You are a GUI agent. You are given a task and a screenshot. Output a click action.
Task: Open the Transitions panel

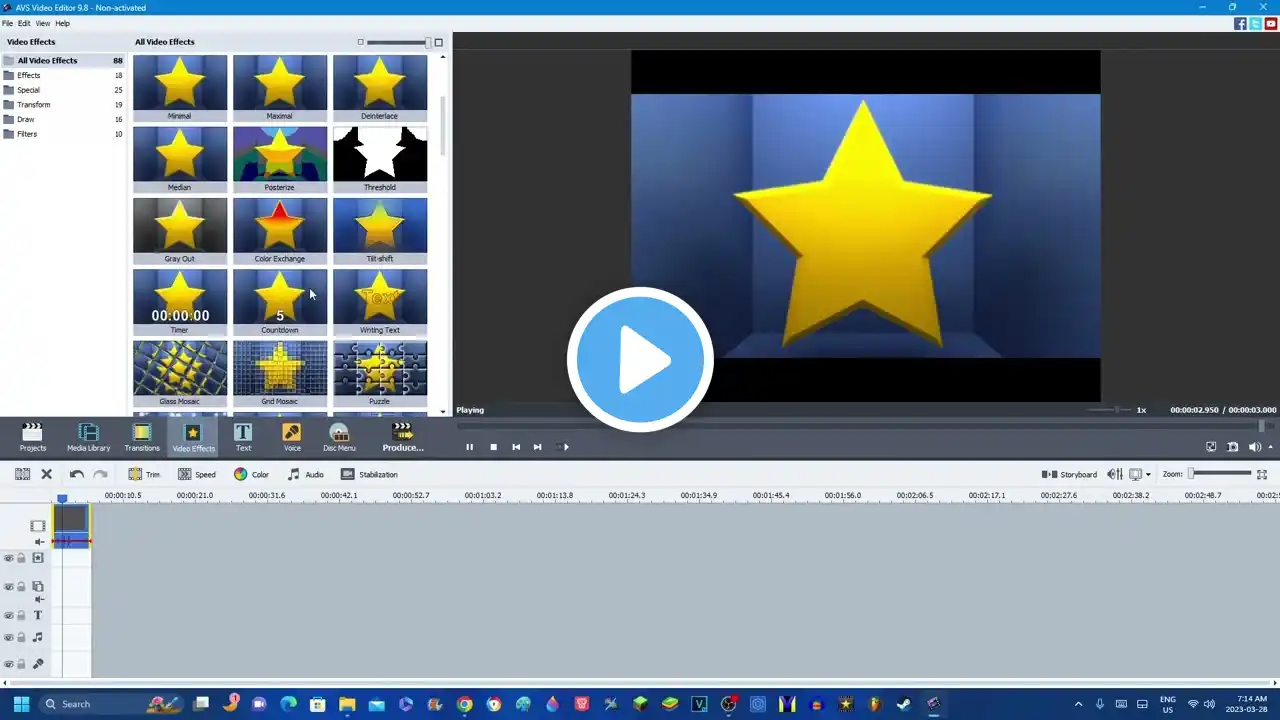coord(142,436)
